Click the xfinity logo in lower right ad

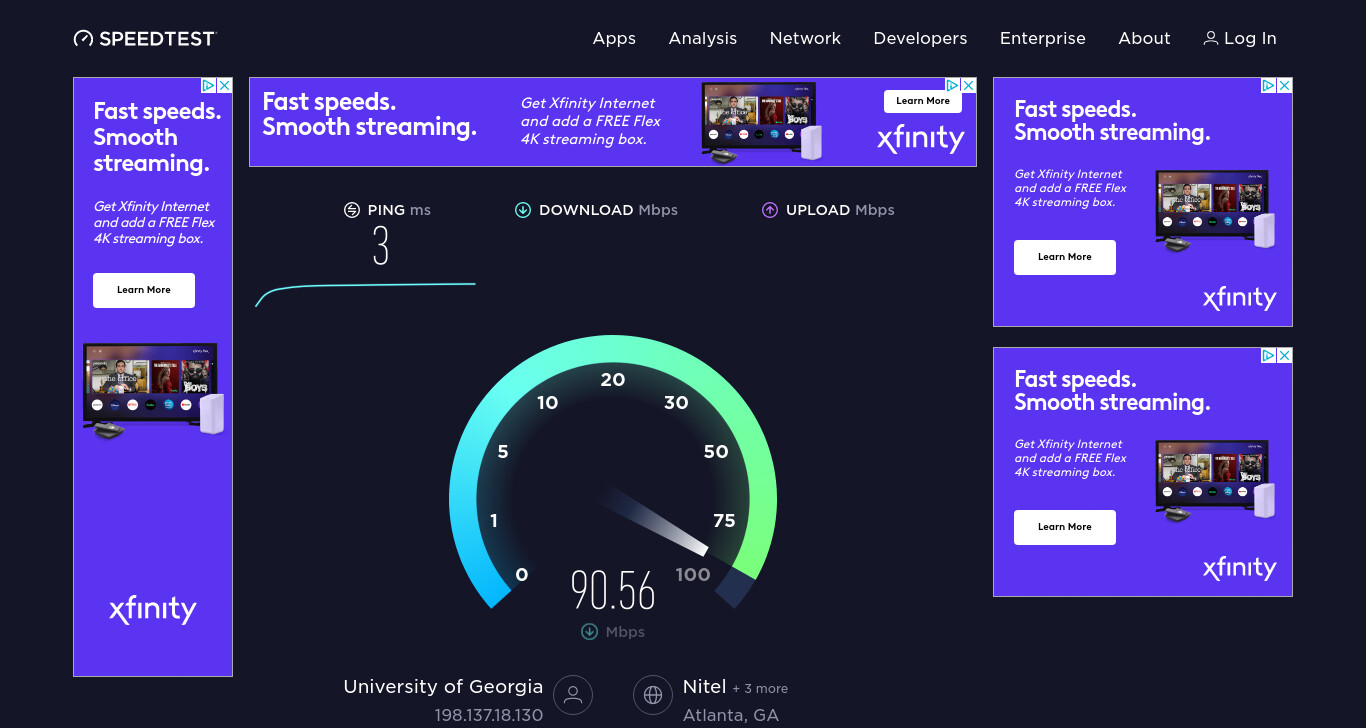click(x=1239, y=568)
